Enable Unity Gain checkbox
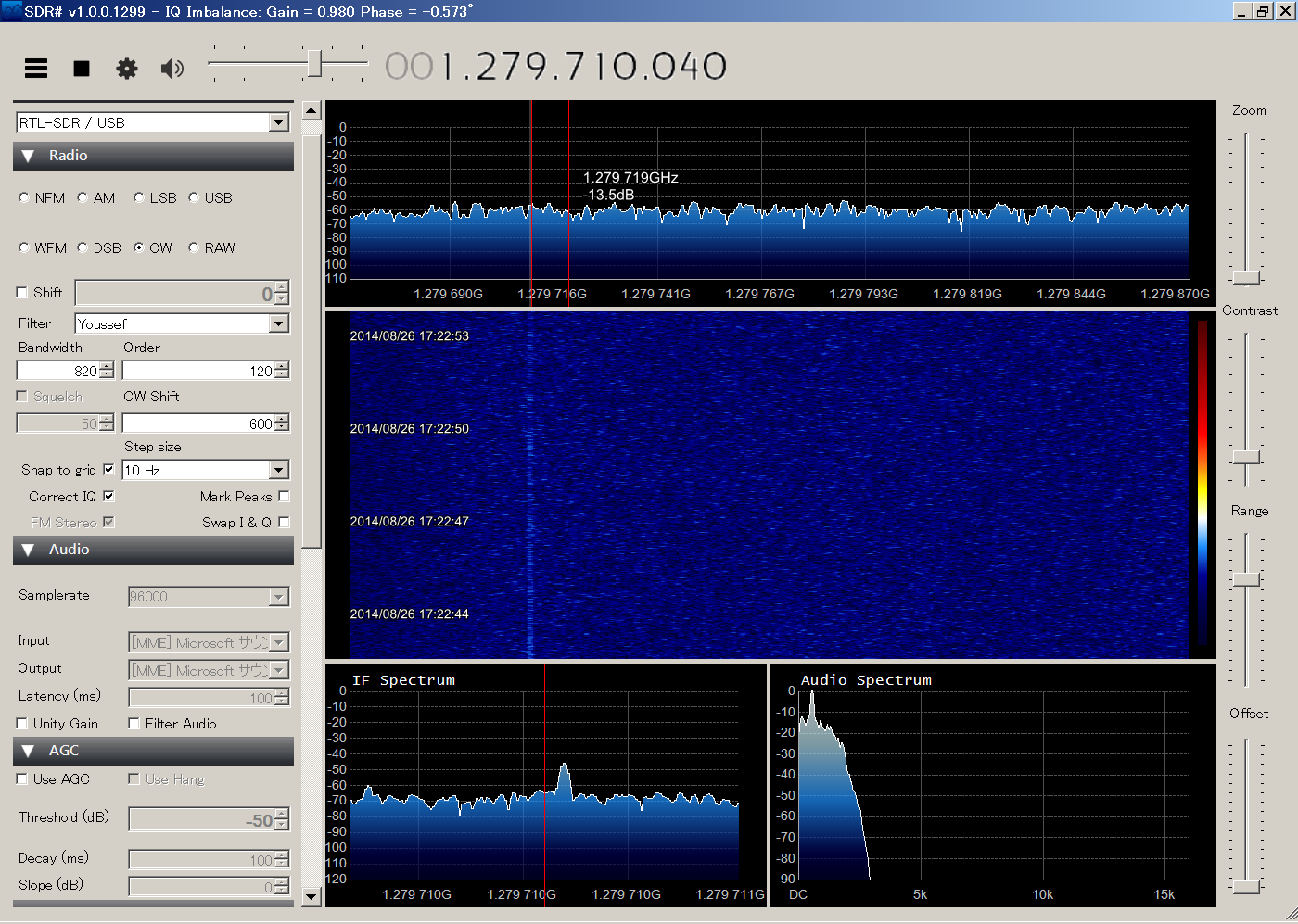The image size is (1298, 924). coord(22,723)
